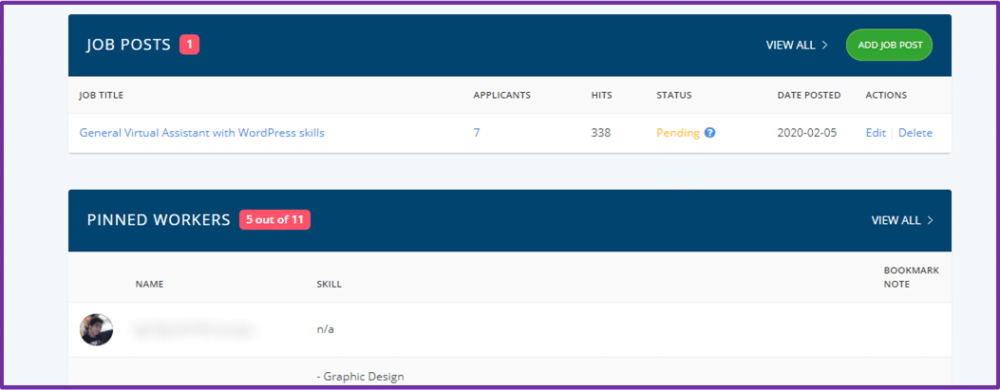The height and width of the screenshot is (390, 1000).
Task: Click the Skill column header
Action: click(329, 284)
